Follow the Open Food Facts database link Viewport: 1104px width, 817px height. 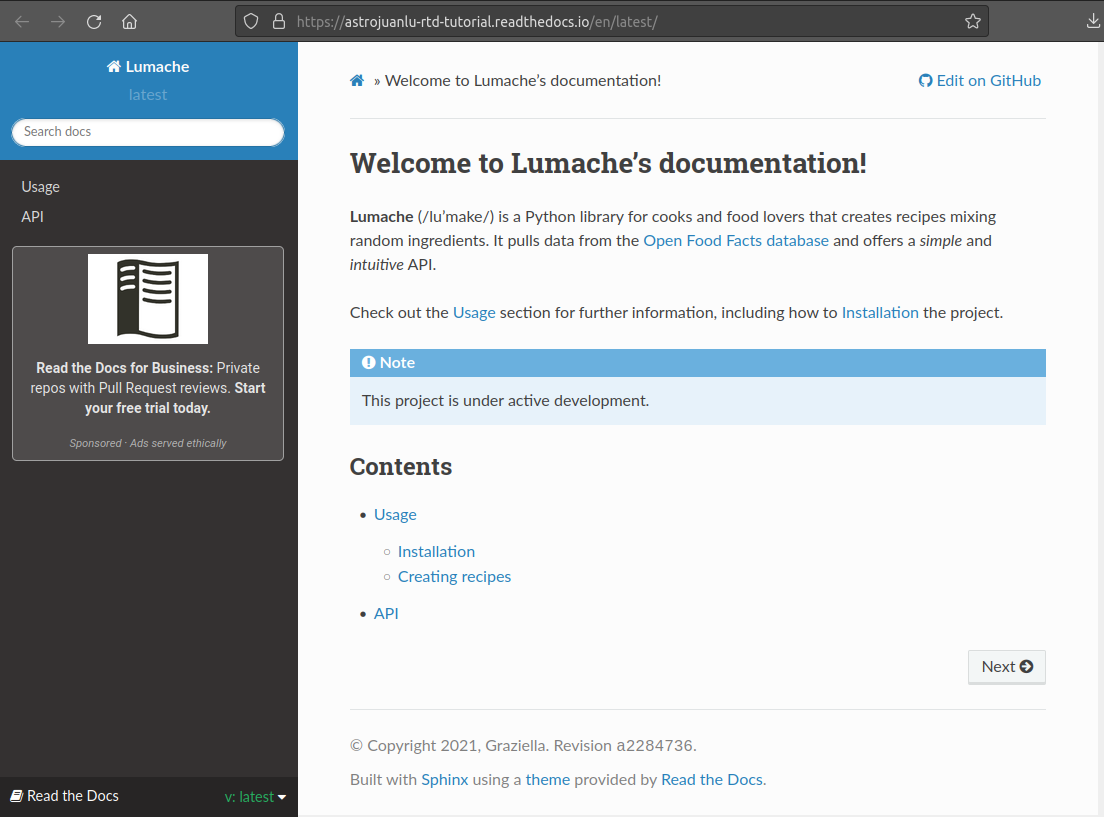736,240
